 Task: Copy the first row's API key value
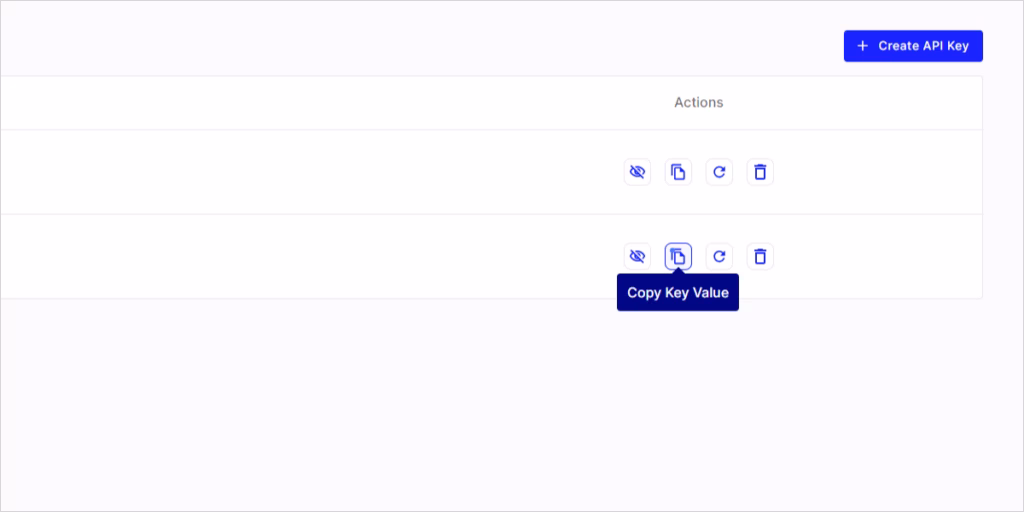[x=678, y=172]
